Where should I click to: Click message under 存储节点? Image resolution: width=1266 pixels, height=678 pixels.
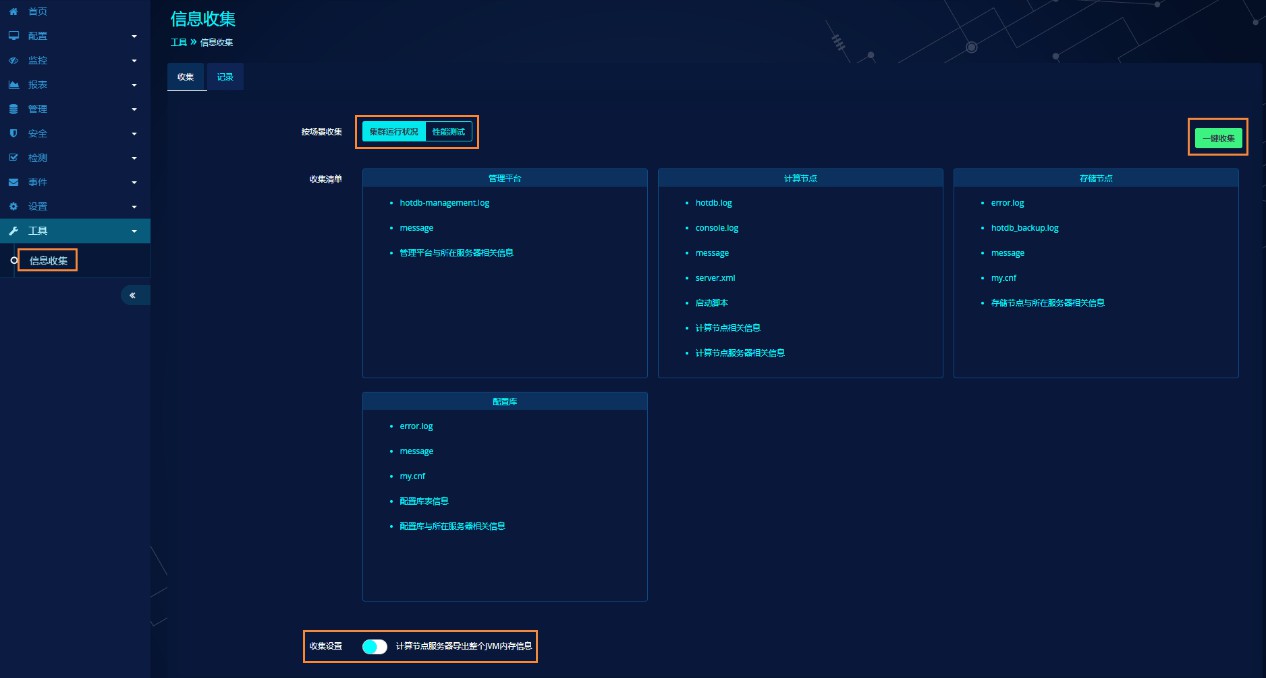pos(1007,253)
